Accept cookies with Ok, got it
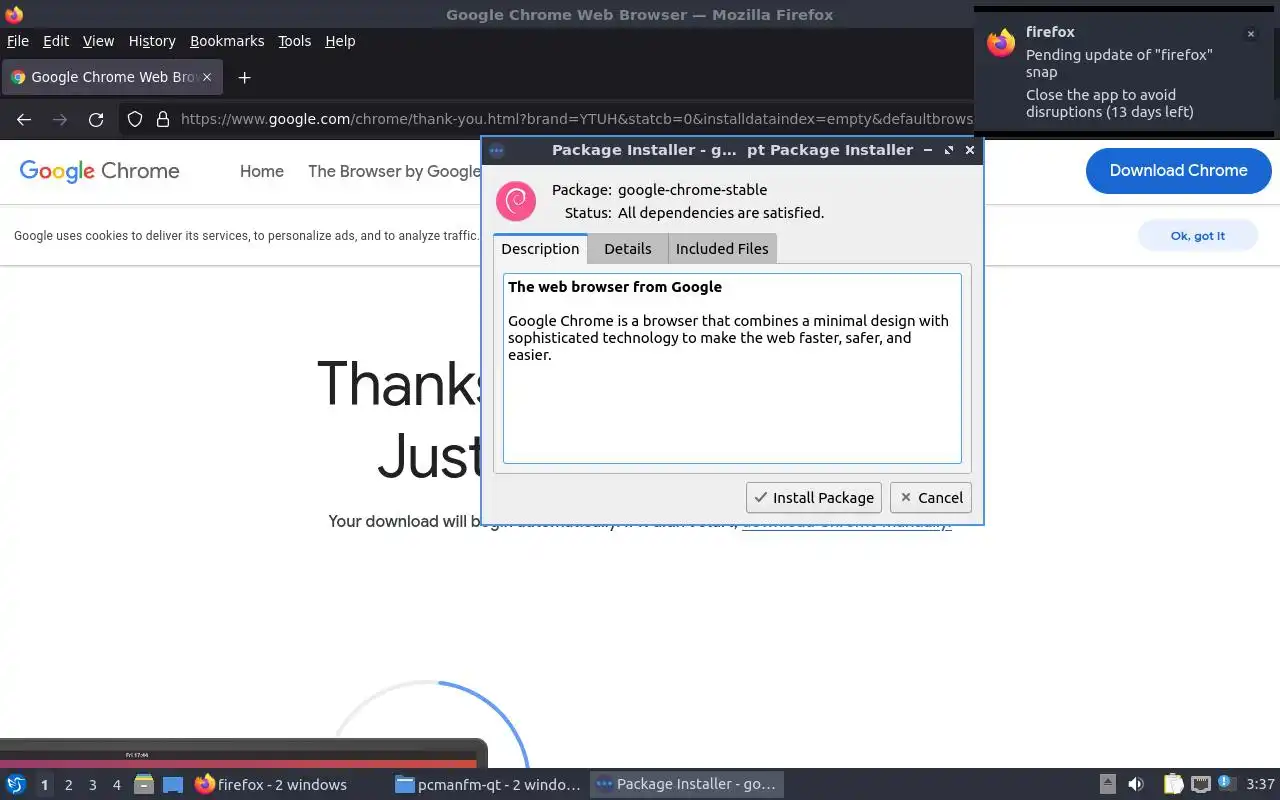 click(1197, 236)
